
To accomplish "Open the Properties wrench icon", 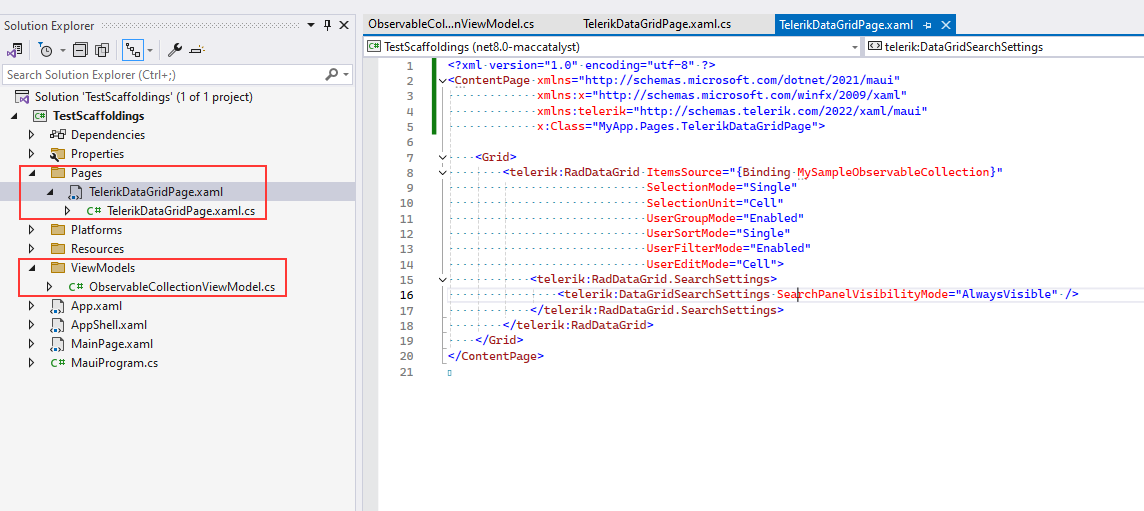I will point(174,50).
